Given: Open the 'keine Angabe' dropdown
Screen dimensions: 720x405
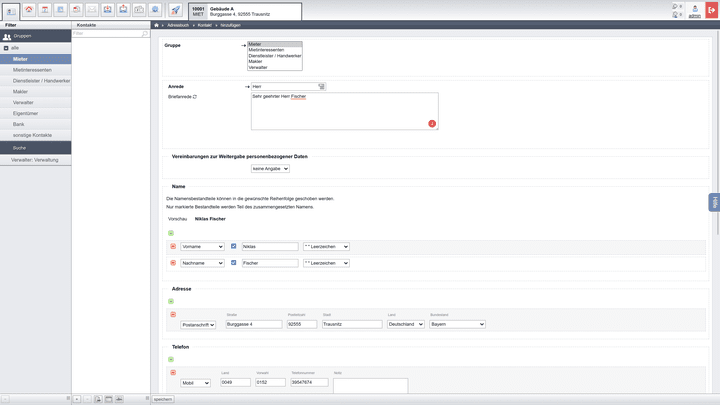Looking at the screenshot, I should [x=270, y=169].
